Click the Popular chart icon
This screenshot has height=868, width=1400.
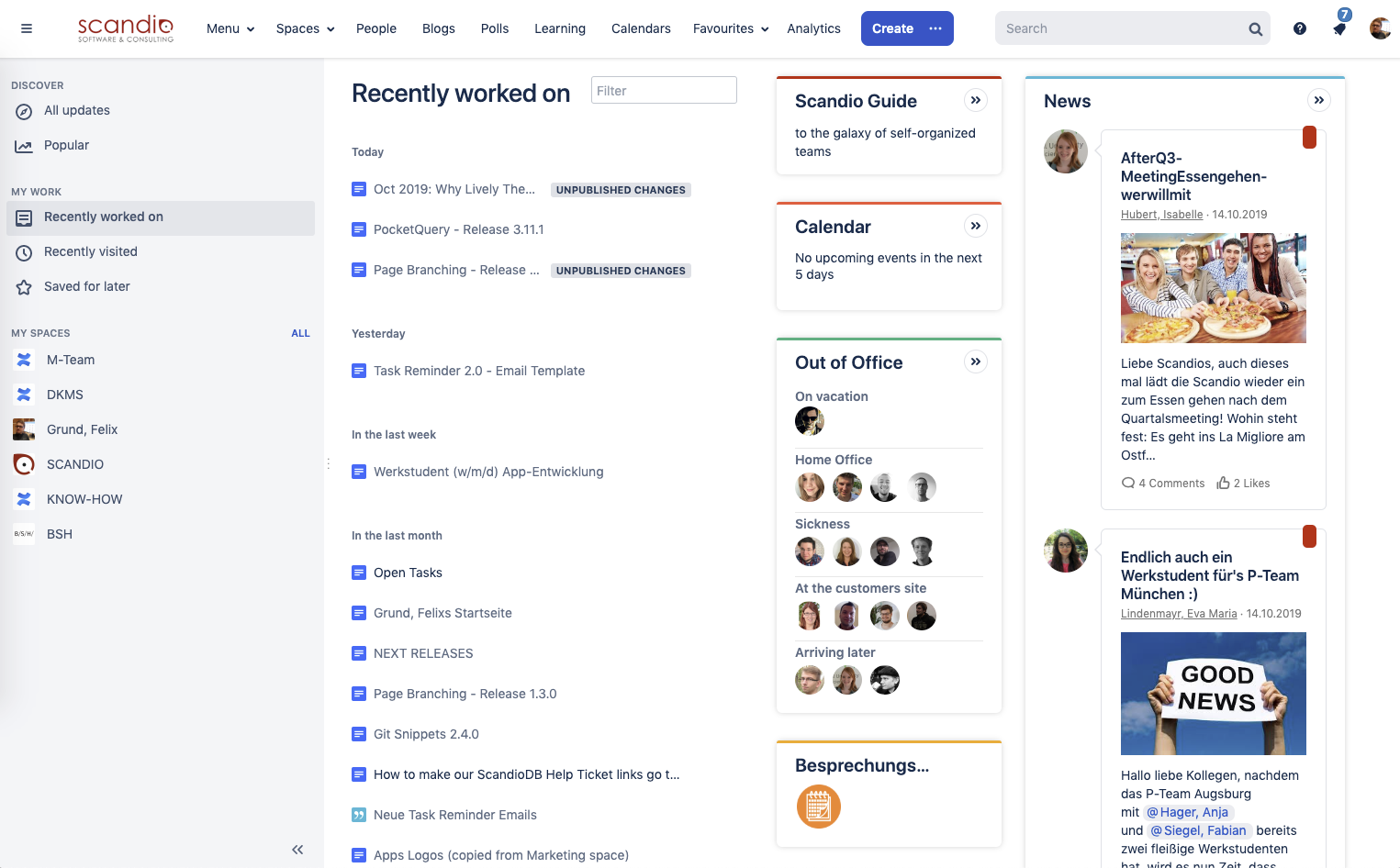[x=24, y=146]
